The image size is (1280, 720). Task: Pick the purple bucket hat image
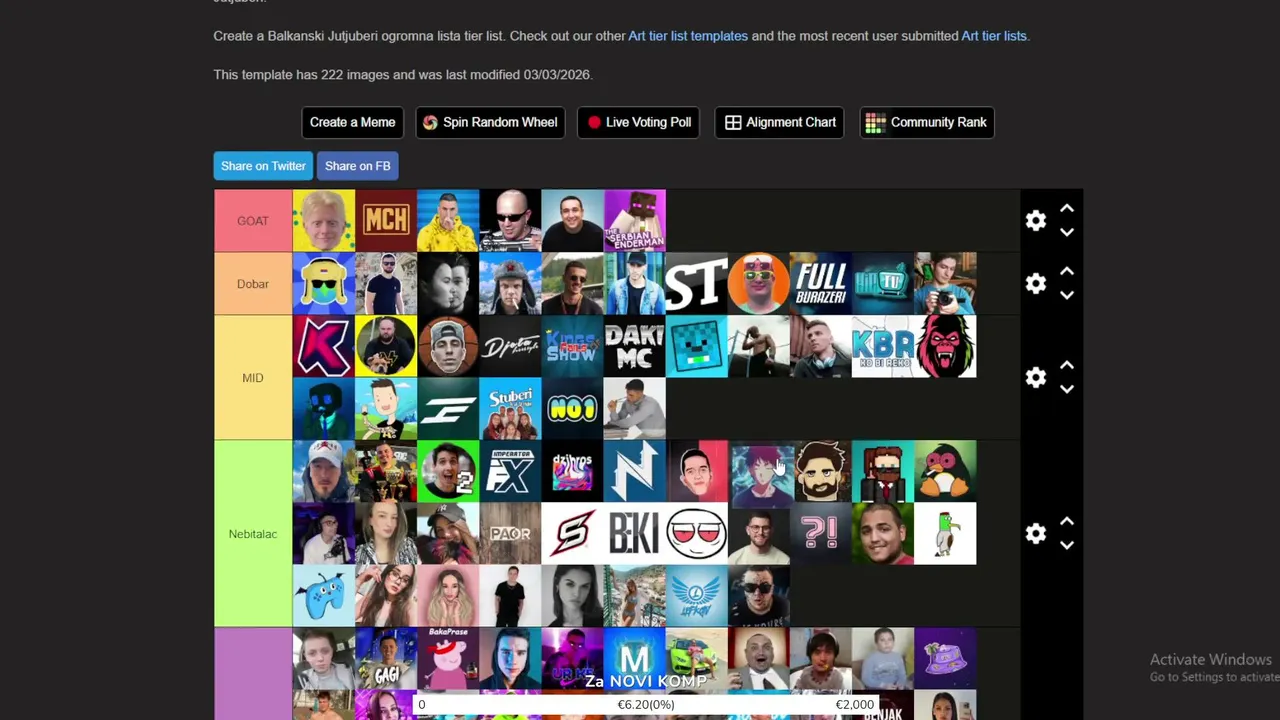point(945,659)
